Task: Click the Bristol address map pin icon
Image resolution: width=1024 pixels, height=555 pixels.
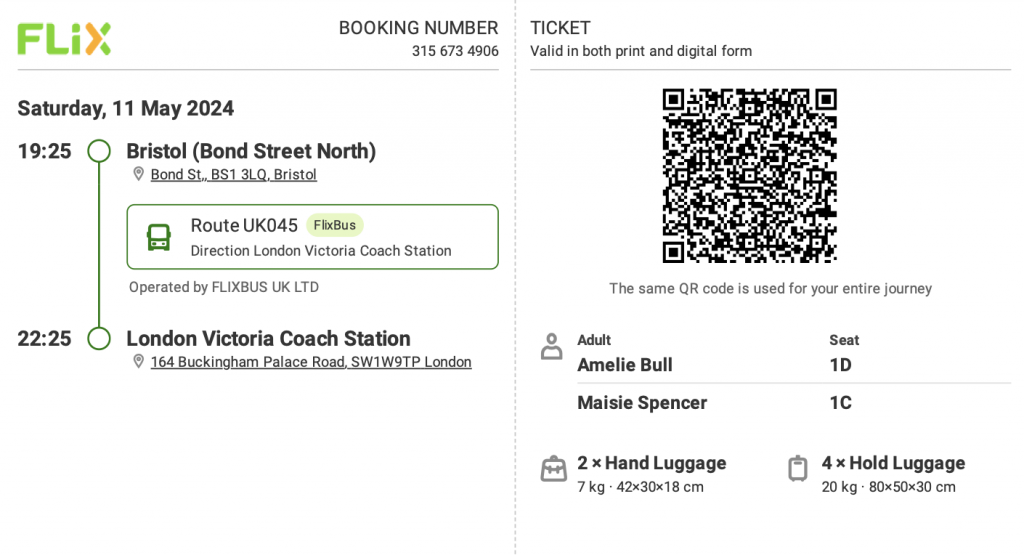Action: tap(138, 174)
